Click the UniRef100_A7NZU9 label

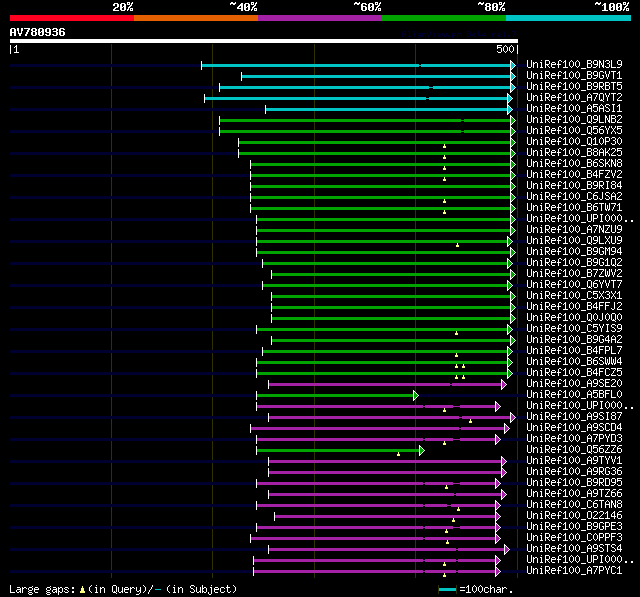[x=574, y=230]
